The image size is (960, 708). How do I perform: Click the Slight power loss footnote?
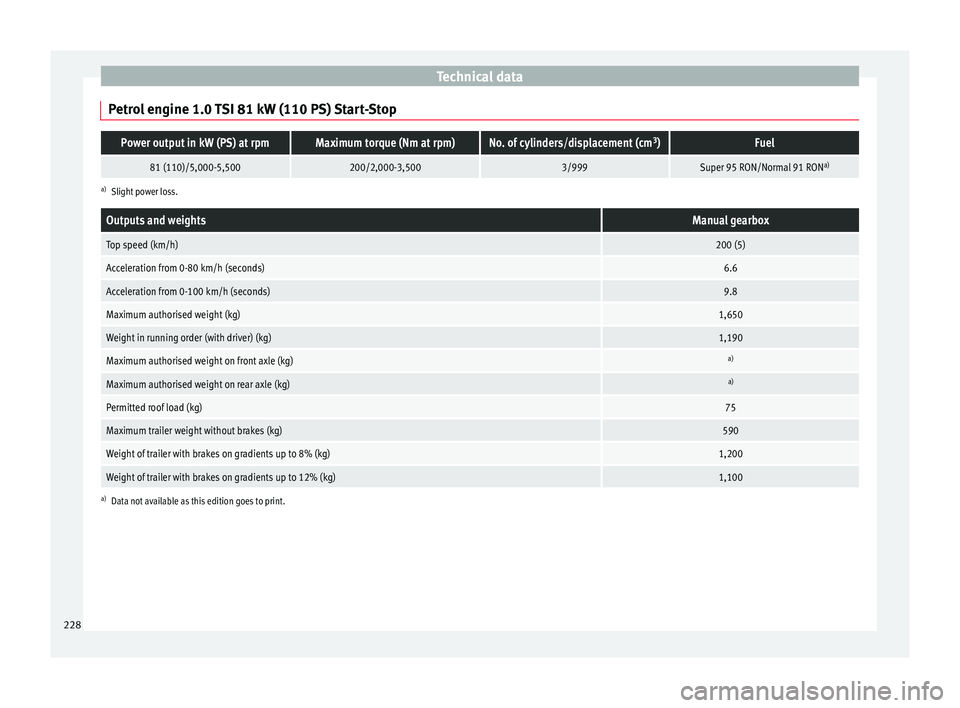coord(144,191)
